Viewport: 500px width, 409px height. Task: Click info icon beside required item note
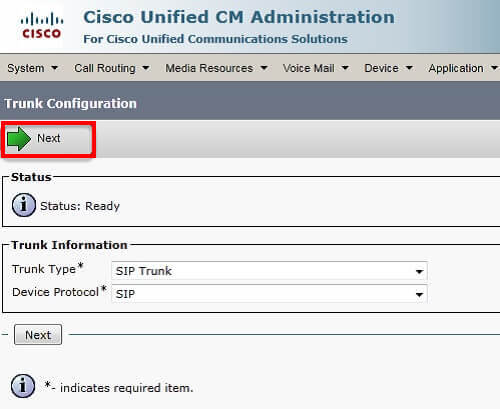tap(23, 386)
